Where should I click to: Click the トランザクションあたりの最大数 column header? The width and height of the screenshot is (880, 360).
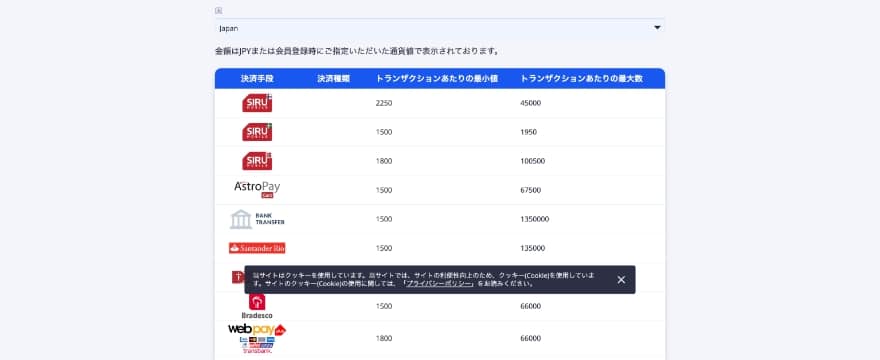(x=581, y=79)
